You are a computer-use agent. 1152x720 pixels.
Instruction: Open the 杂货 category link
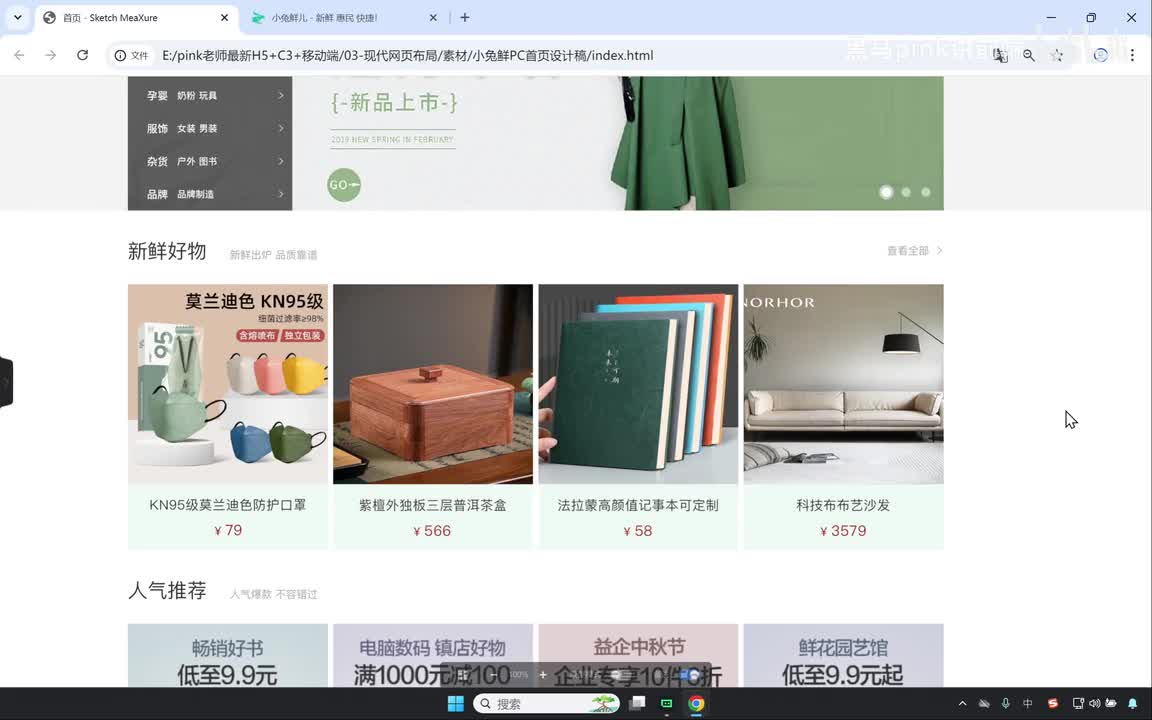(x=157, y=161)
